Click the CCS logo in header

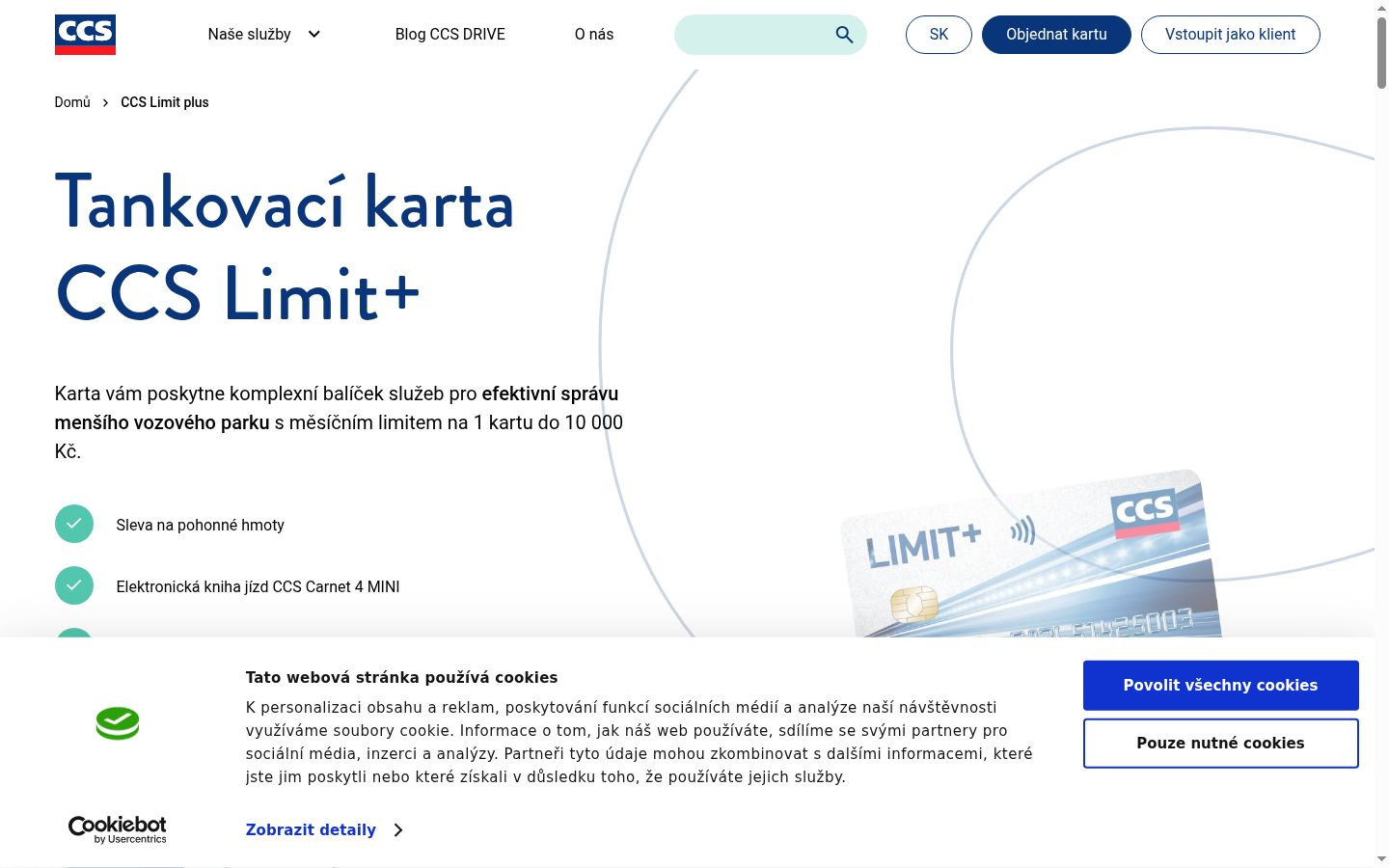click(85, 35)
